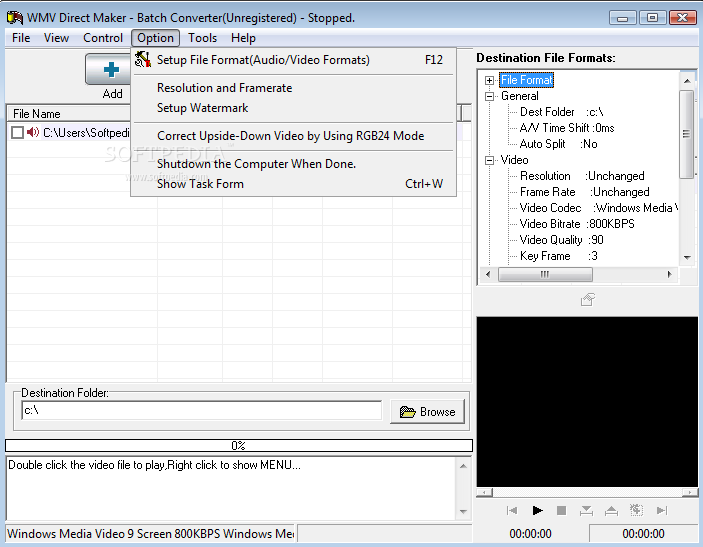The image size is (703, 547).
Task: Click the formats tree vertical scrollbar thumb
Action: (686, 134)
